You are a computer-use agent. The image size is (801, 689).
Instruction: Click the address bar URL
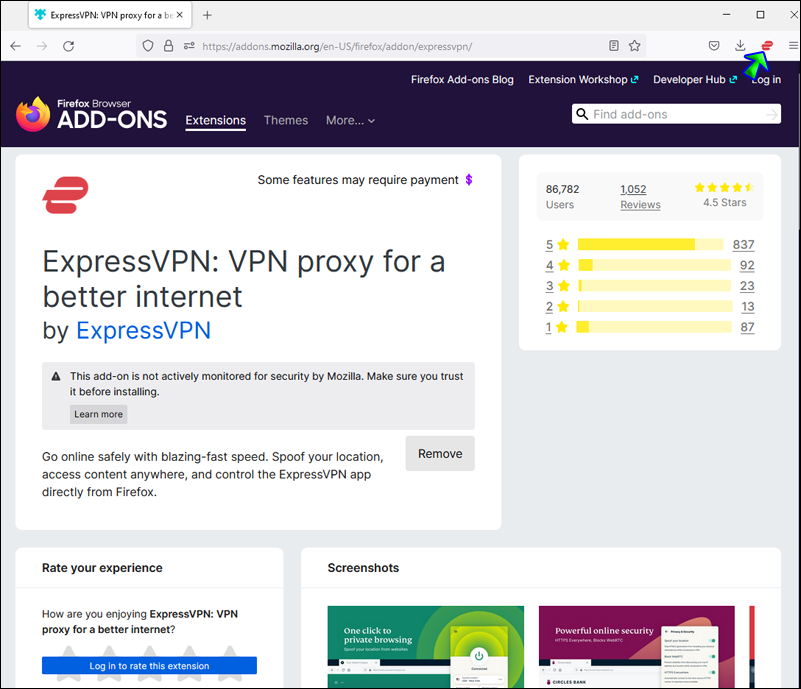click(x=337, y=46)
